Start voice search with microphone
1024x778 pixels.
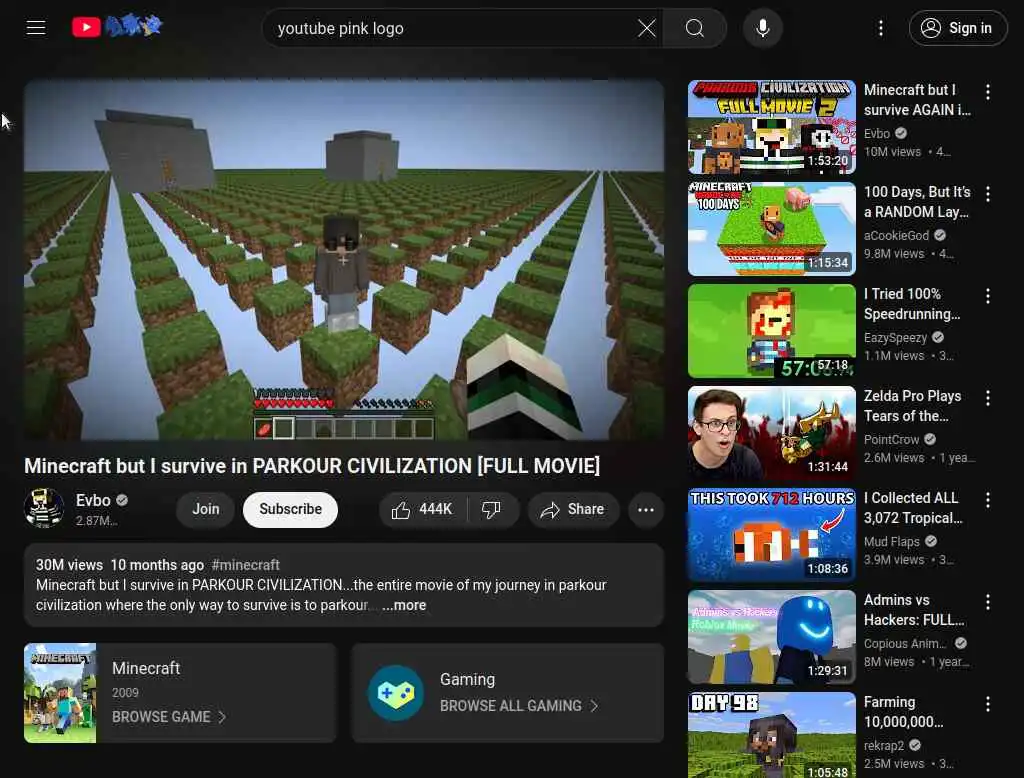[762, 28]
